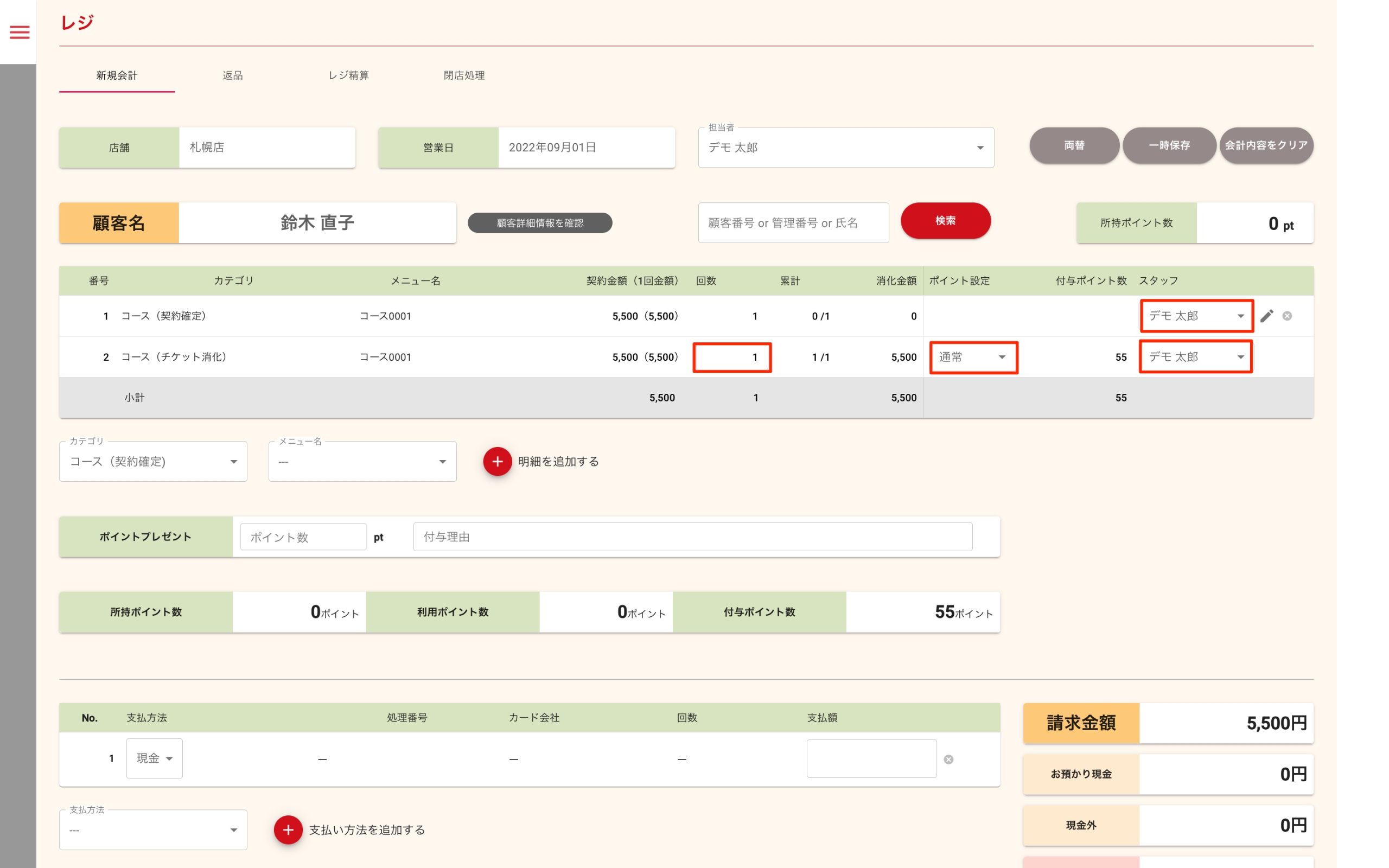
Task: Open the 現金 payment-method dropdown in payment row 1
Action: coord(155,758)
